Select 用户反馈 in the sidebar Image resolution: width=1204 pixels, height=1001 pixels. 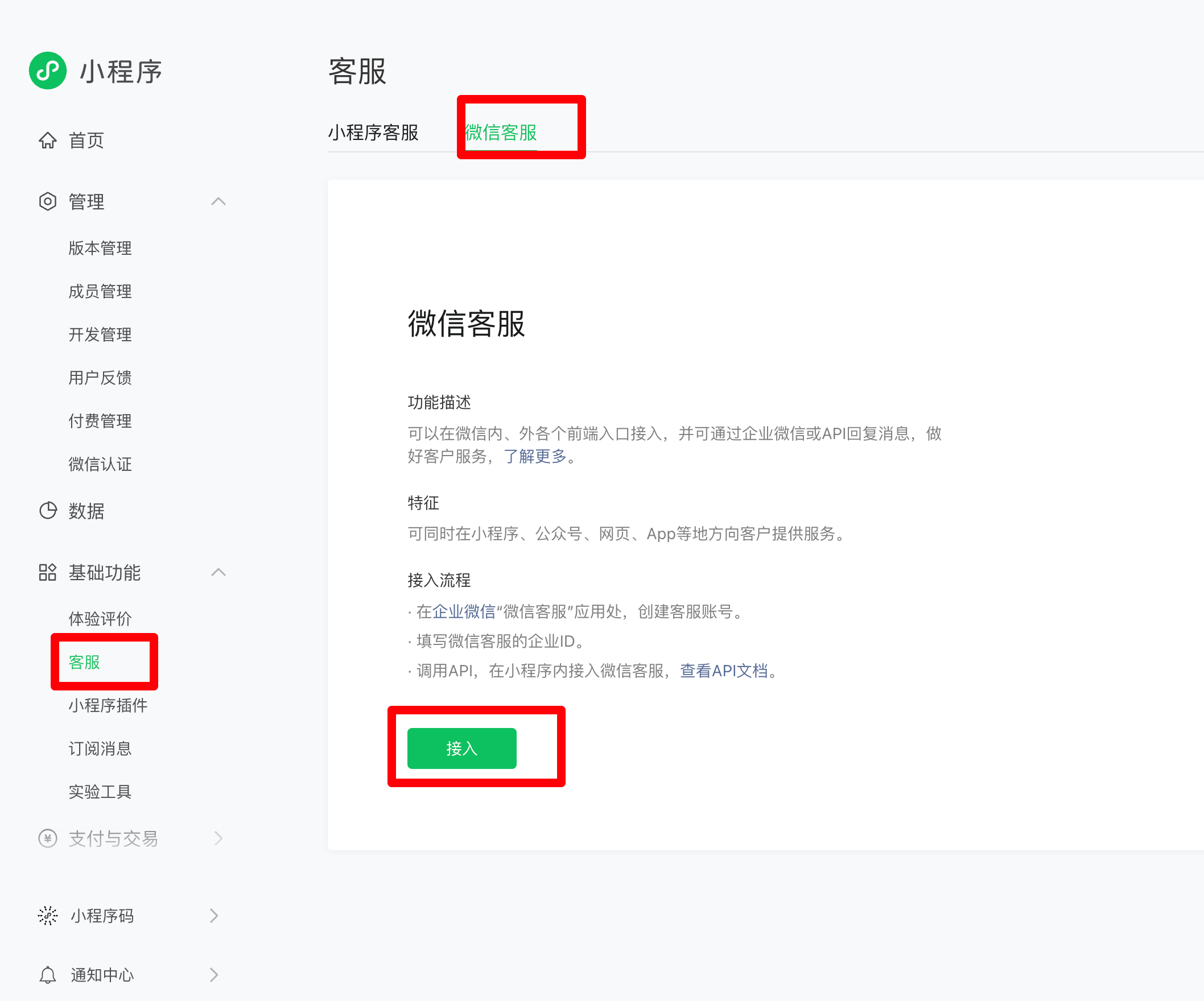click(100, 378)
